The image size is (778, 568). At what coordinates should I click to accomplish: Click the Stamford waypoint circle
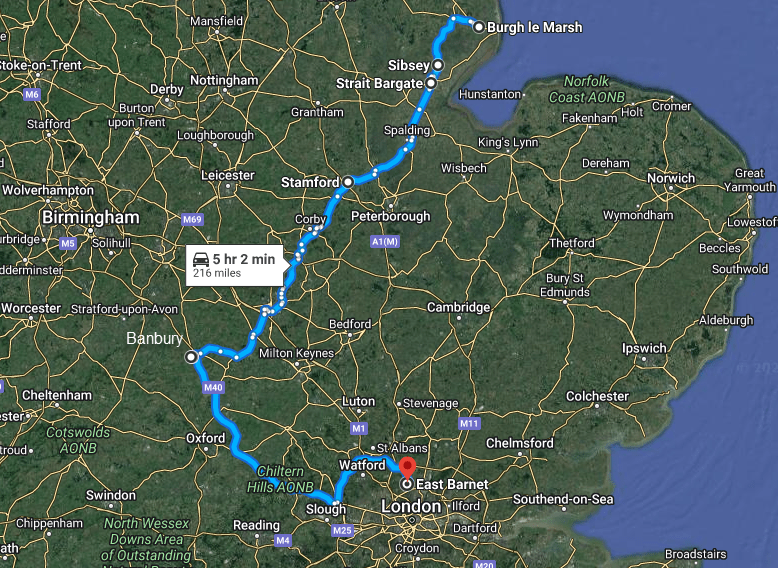(x=348, y=182)
